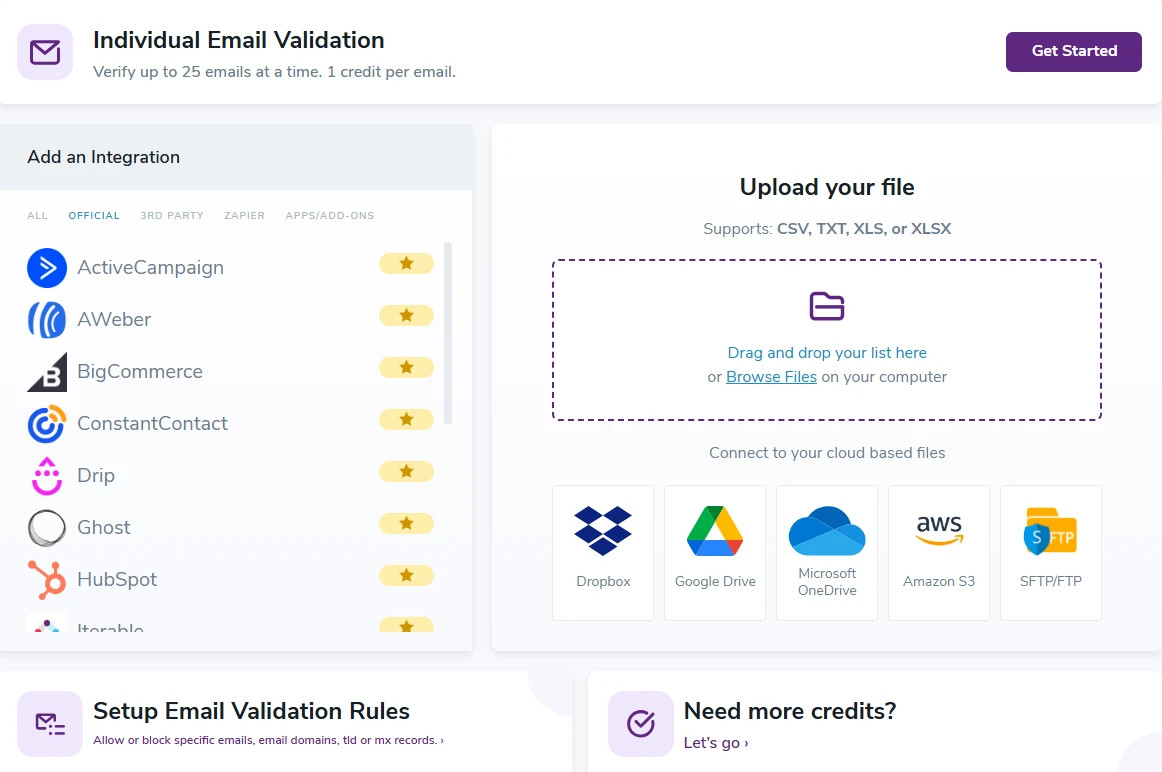1162x772 pixels.
Task: Click the Browse Files link
Action: (x=771, y=377)
